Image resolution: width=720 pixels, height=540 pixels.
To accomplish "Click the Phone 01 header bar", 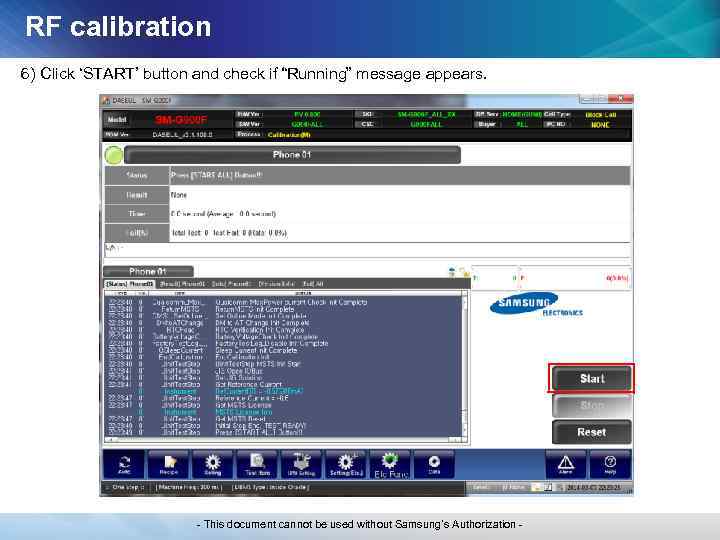I will [x=292, y=155].
